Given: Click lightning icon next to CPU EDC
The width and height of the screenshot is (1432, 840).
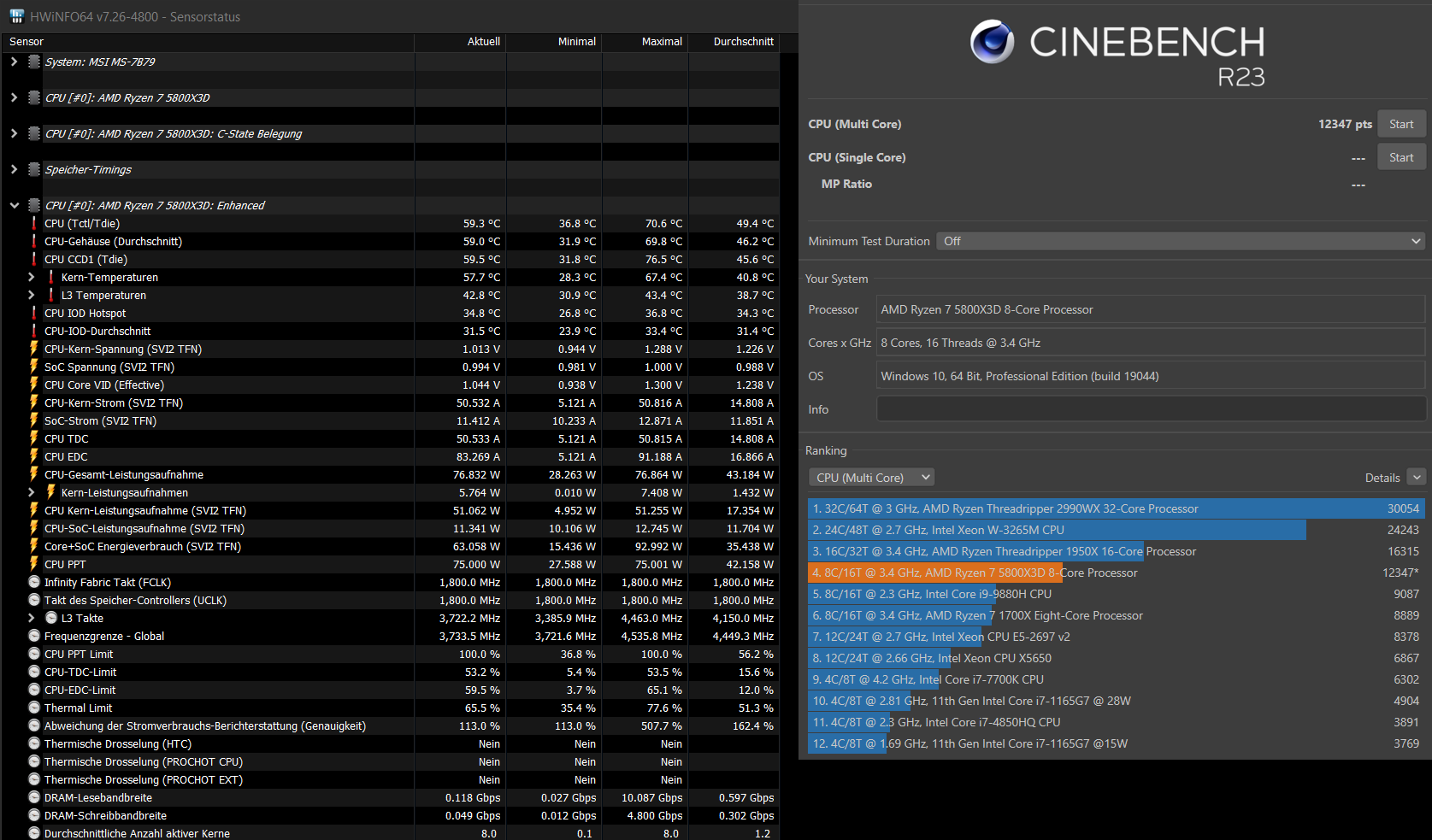Looking at the screenshot, I should 34,456.
